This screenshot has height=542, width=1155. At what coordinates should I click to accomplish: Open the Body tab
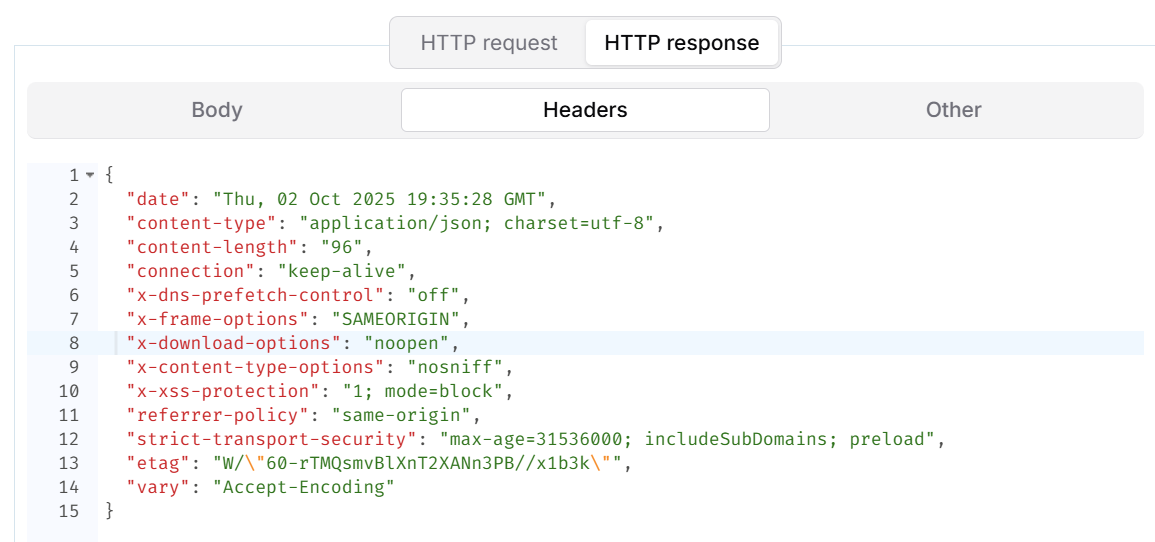217,110
